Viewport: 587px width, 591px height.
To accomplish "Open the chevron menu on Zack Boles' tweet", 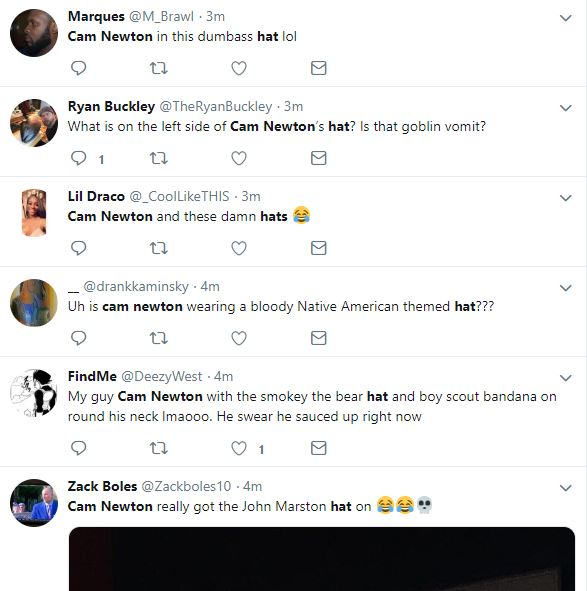I will 566,488.
